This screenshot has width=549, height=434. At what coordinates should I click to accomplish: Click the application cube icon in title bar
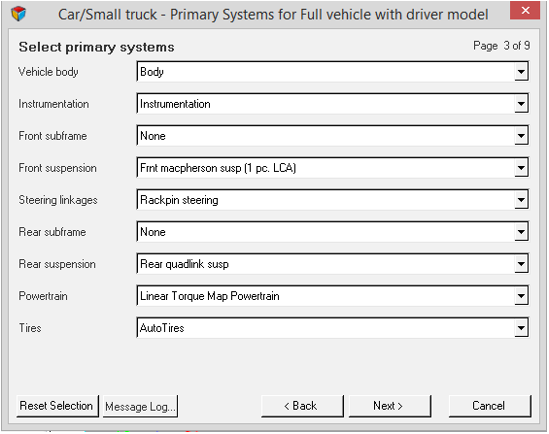18,14
